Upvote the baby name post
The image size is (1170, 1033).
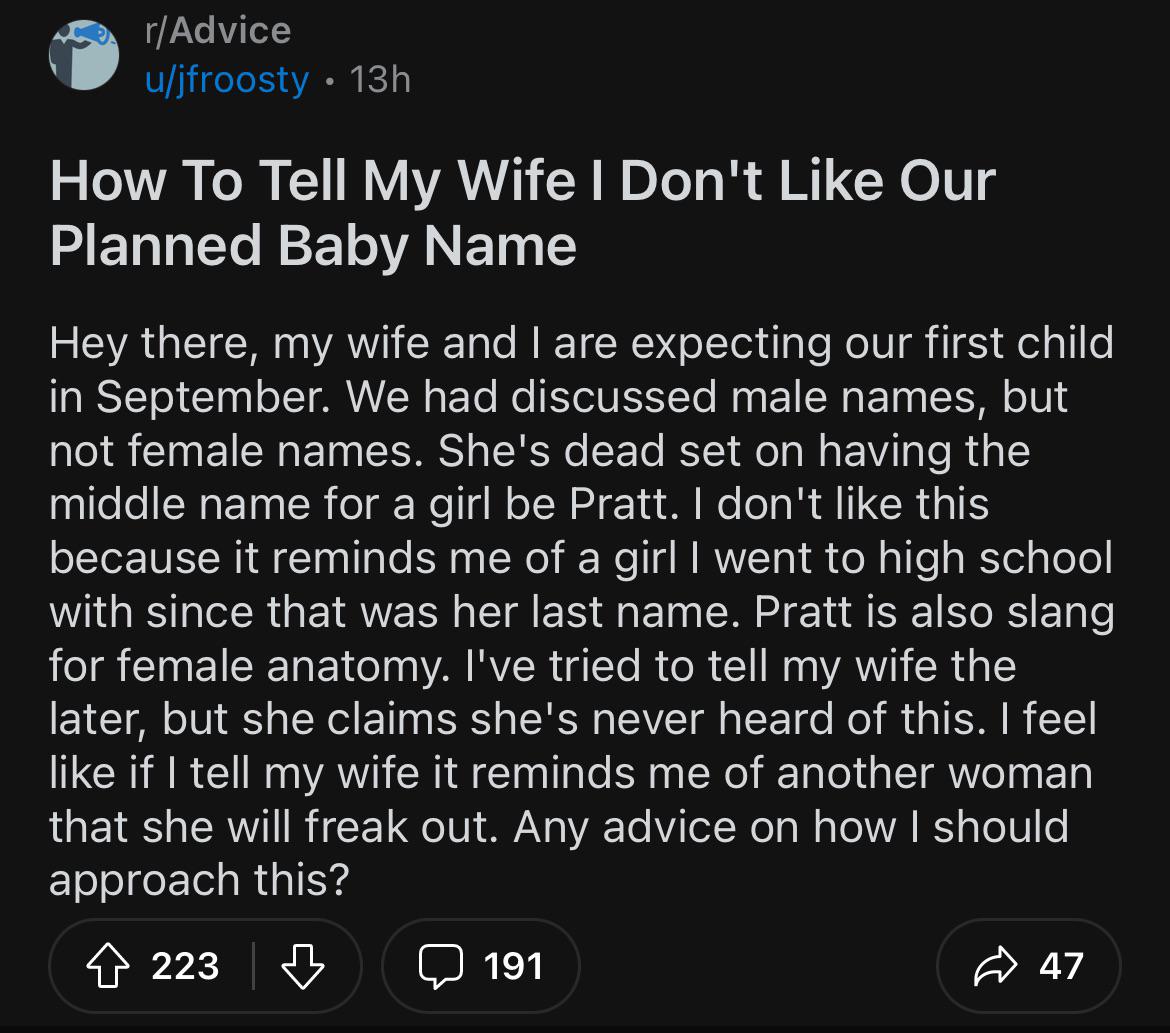110,966
